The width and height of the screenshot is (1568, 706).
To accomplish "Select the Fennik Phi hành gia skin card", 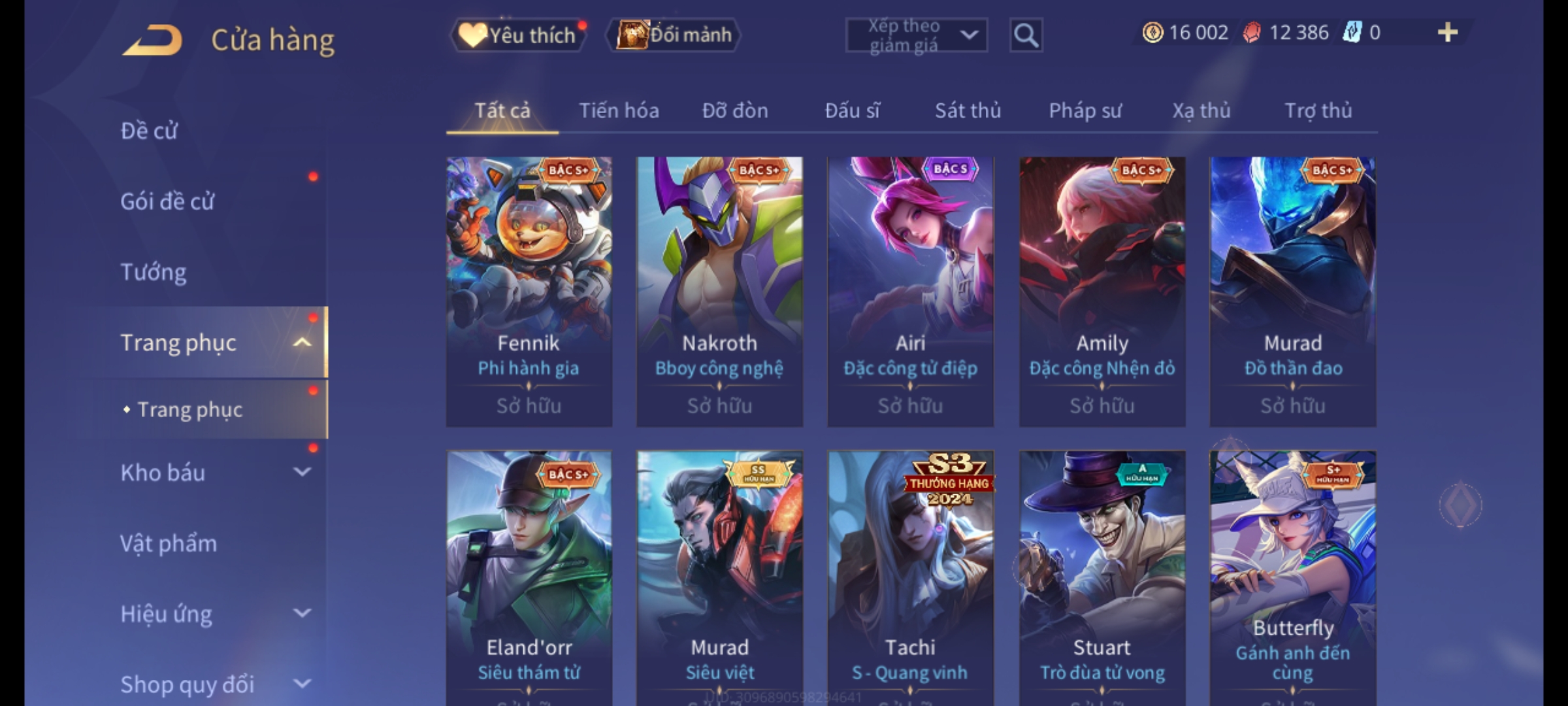I will tap(529, 292).
